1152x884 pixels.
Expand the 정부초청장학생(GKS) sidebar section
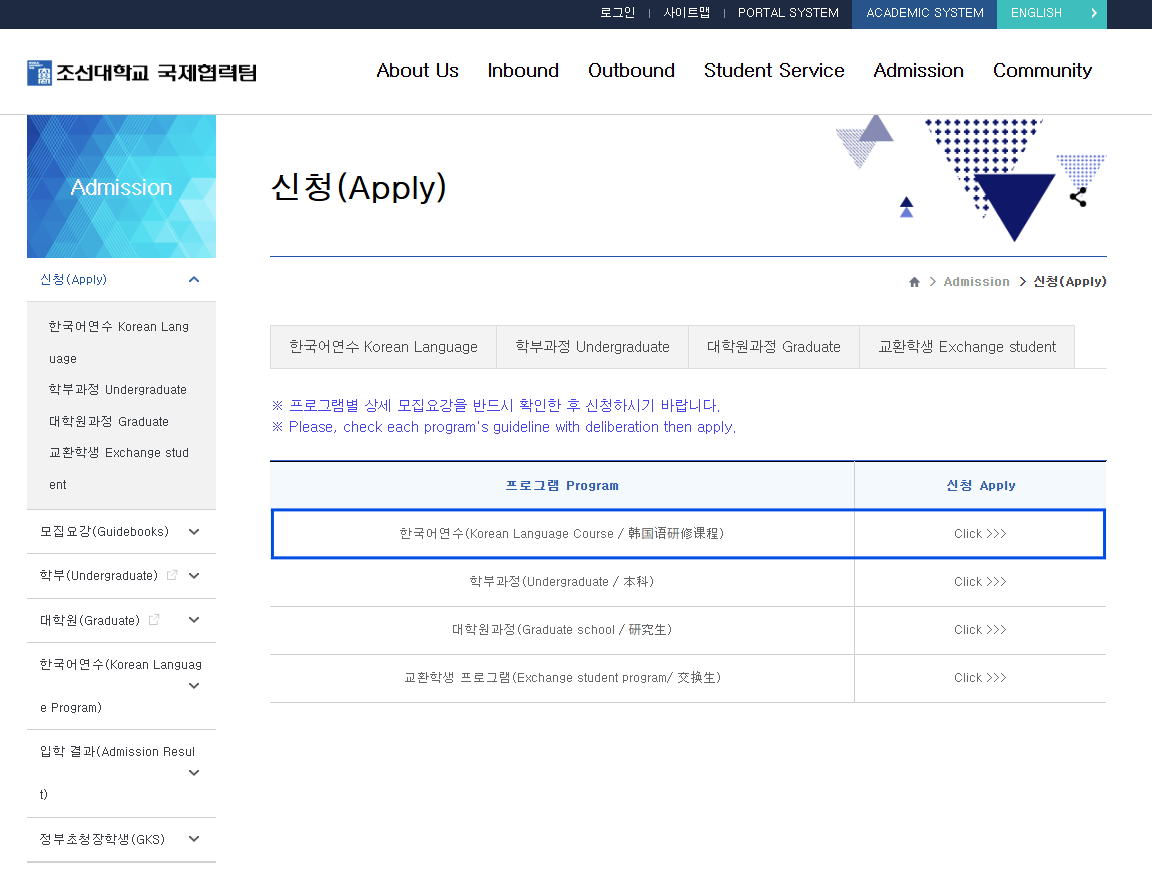coord(194,839)
